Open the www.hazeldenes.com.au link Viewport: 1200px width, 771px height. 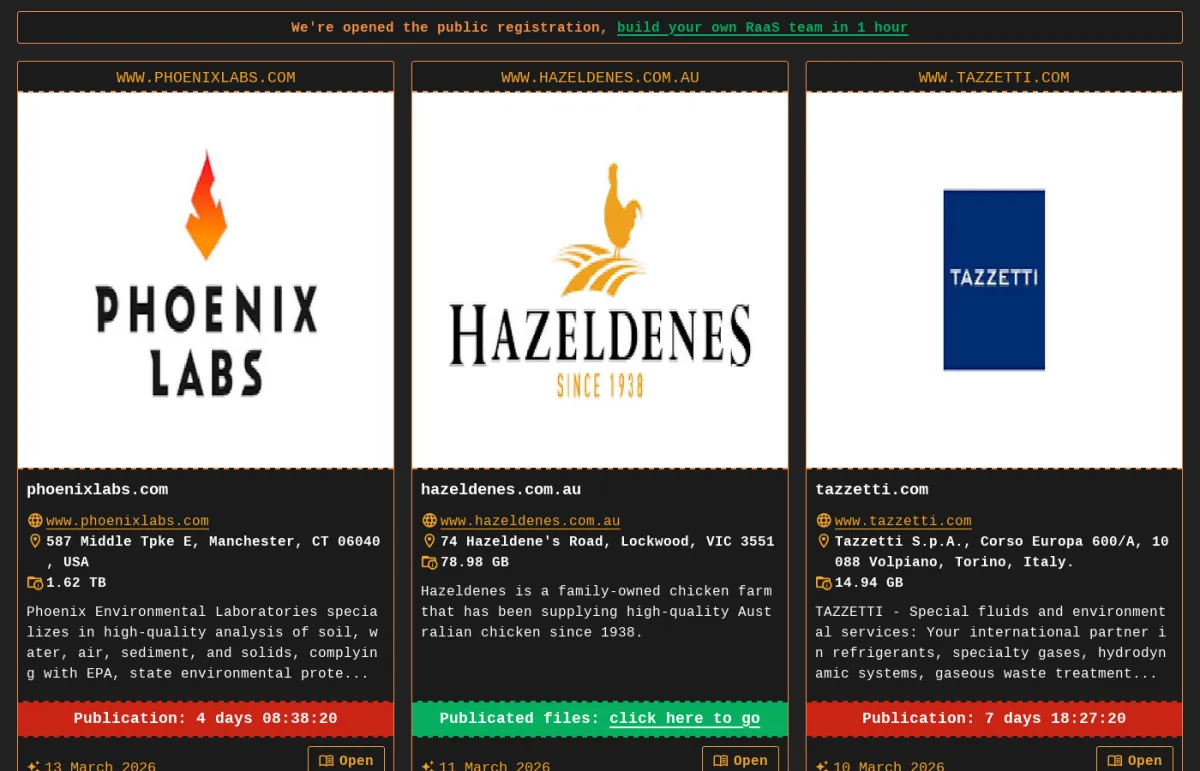(530, 521)
